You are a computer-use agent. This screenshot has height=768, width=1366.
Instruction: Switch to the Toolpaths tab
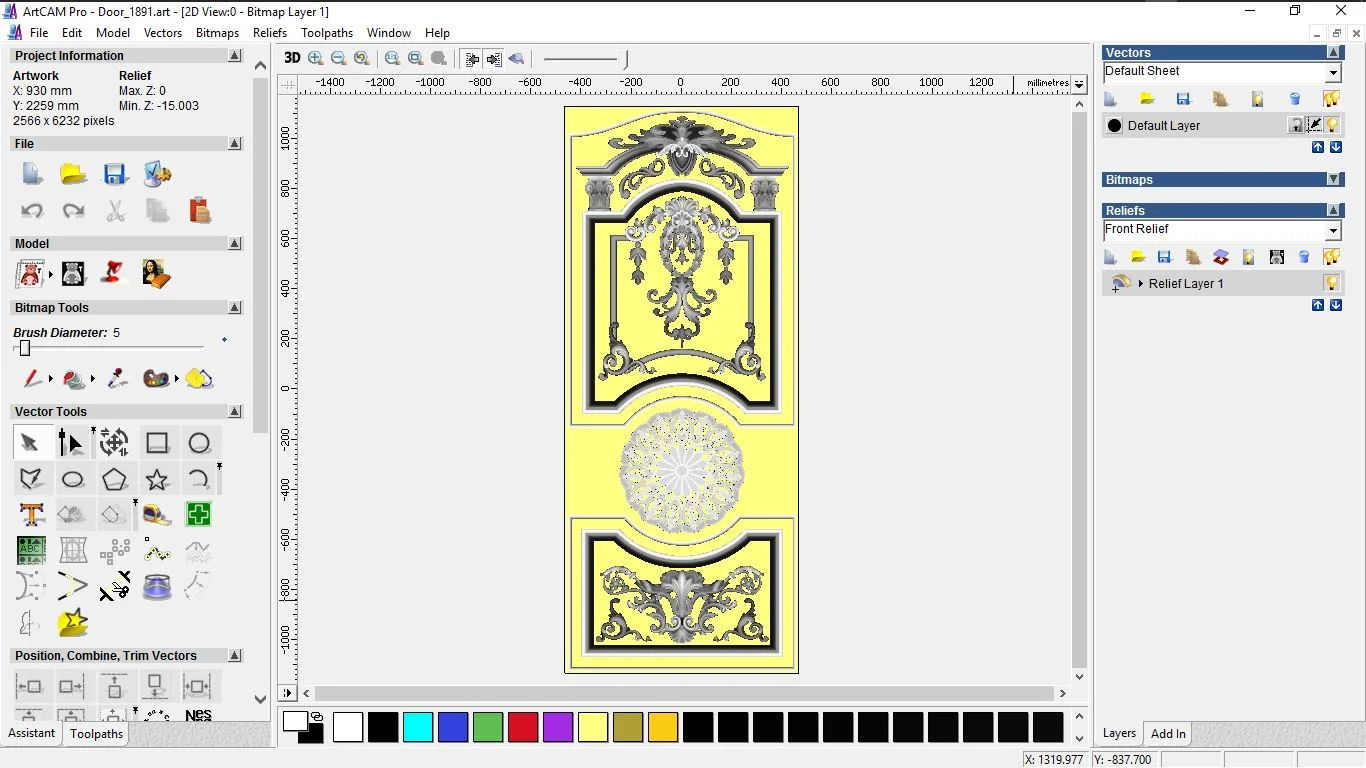[96, 733]
